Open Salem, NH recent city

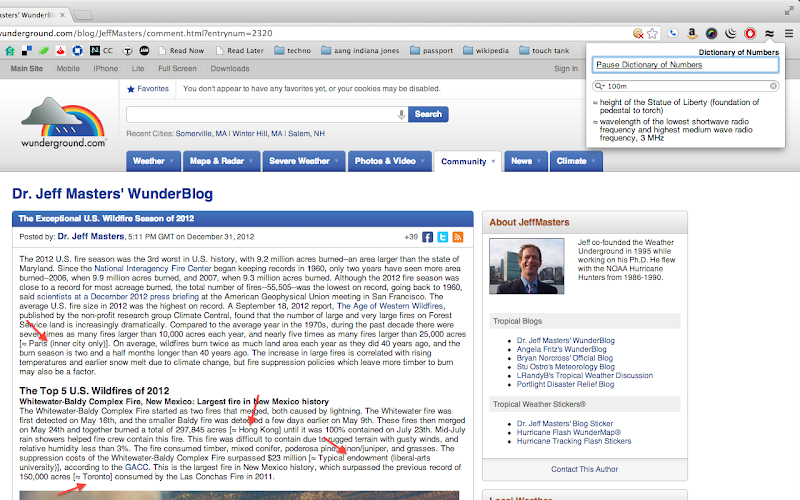pyautogui.click(x=306, y=134)
